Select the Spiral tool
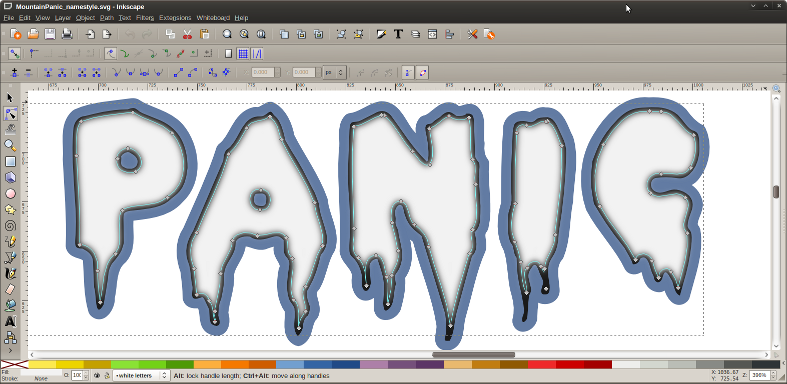Viewport: 787px width, 384px height. click(x=10, y=226)
